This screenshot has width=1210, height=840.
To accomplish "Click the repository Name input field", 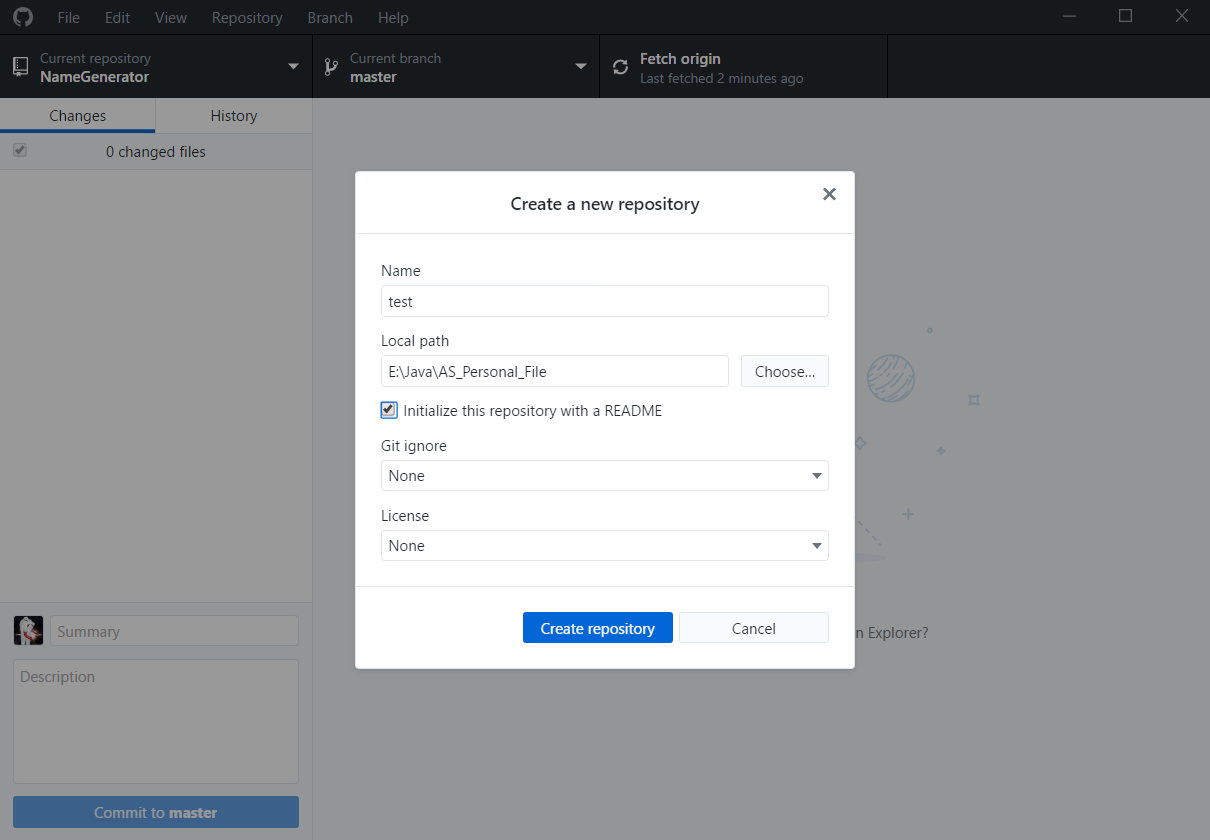I will point(605,301).
